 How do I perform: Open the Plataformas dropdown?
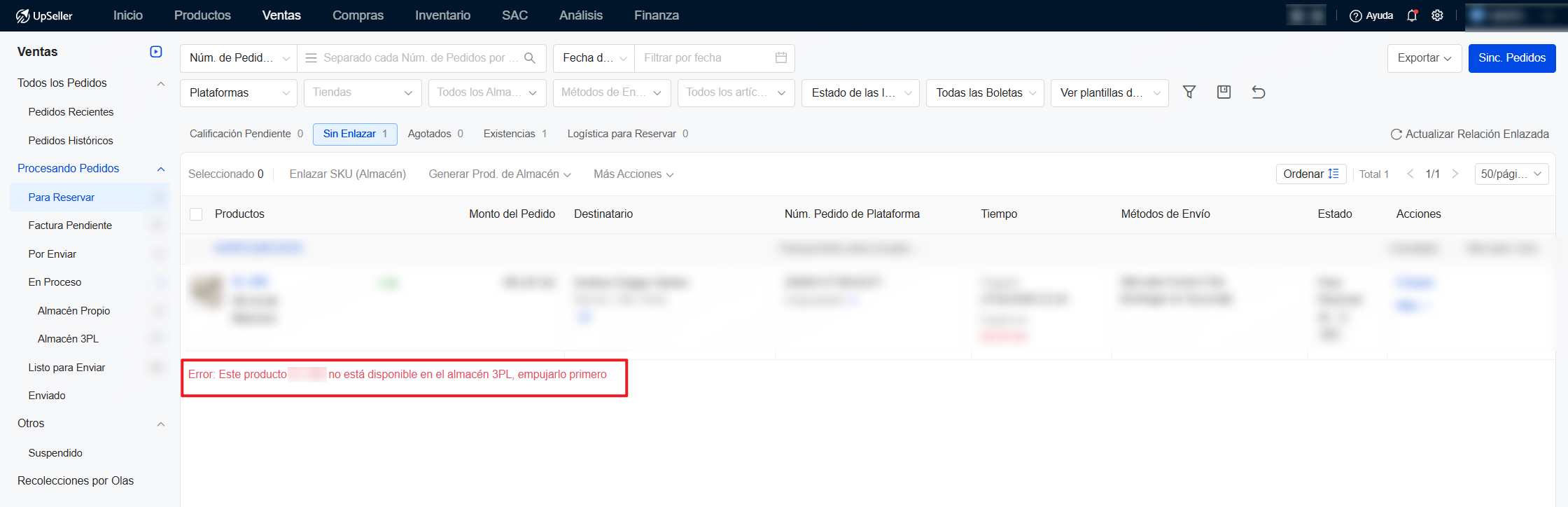pos(238,93)
